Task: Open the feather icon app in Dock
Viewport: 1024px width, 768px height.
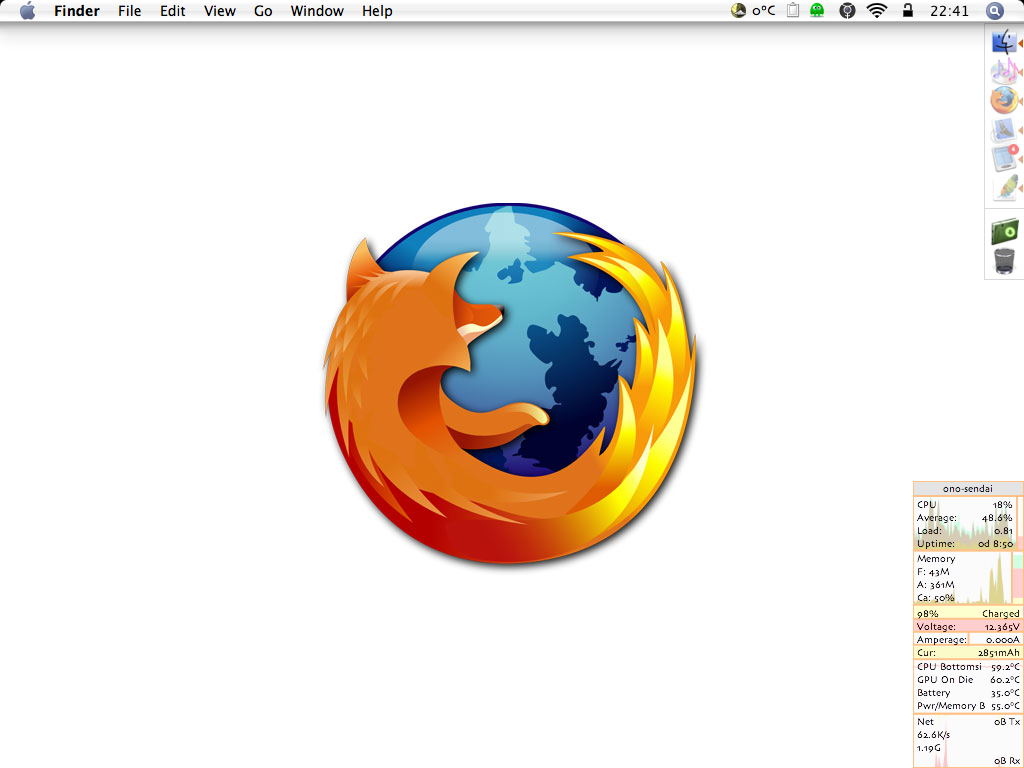Action: click(x=1006, y=188)
